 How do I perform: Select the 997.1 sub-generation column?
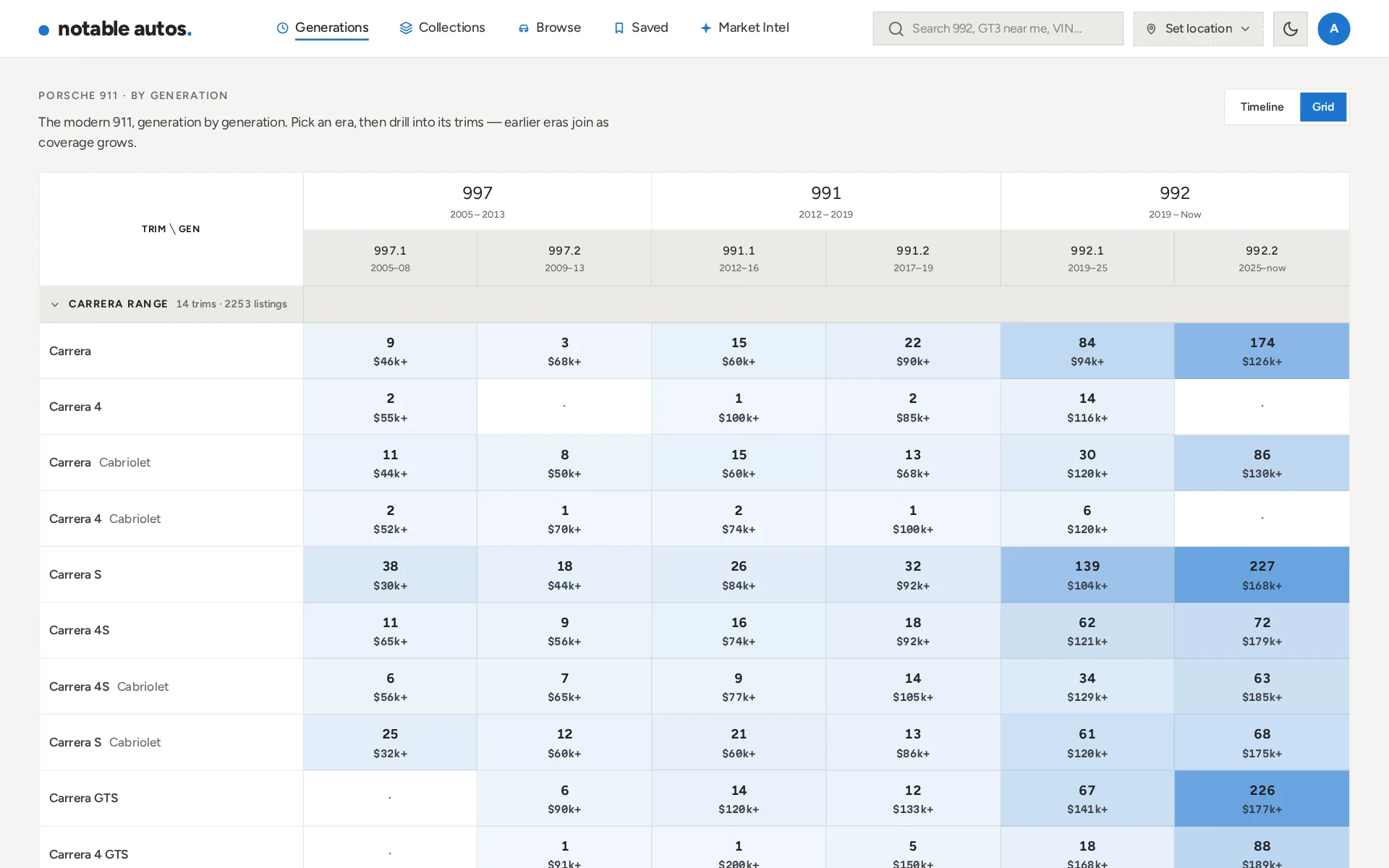tap(391, 258)
